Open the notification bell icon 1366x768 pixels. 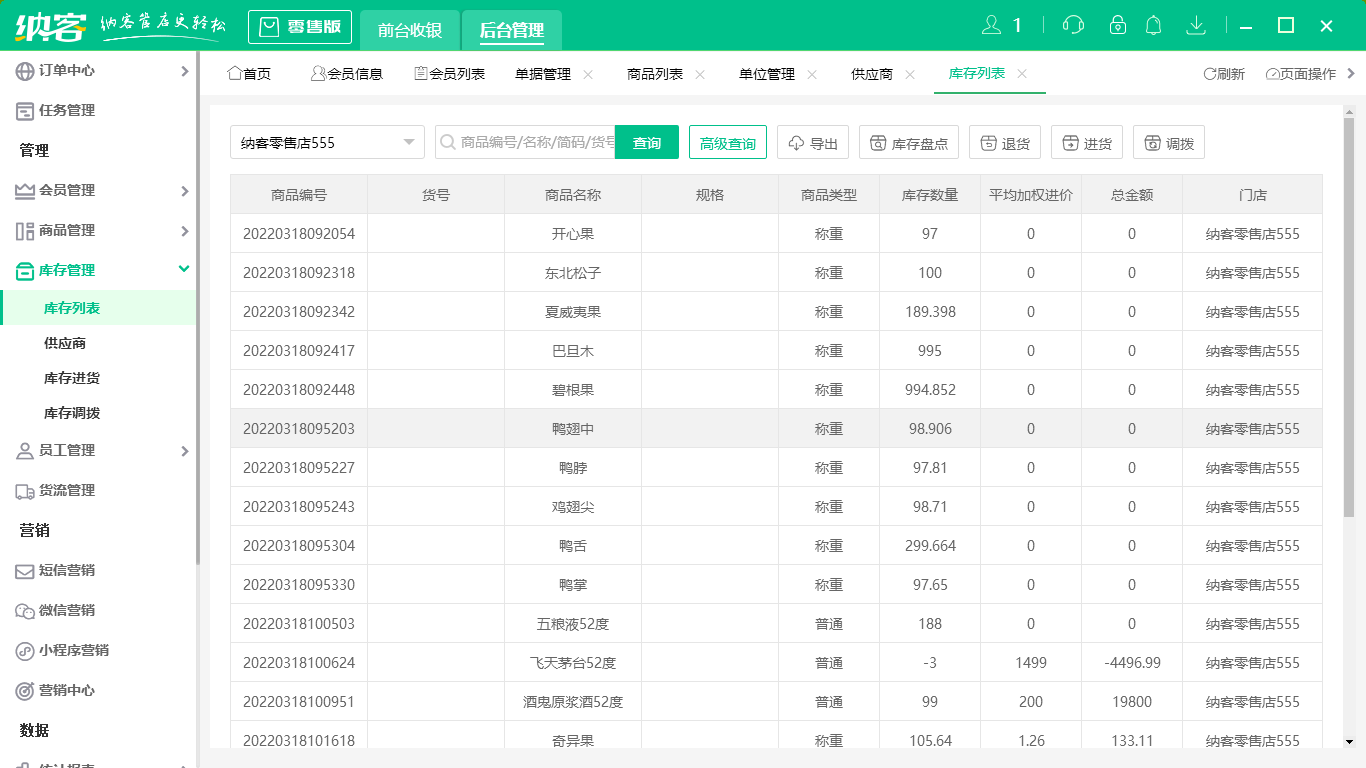[x=1154, y=25]
